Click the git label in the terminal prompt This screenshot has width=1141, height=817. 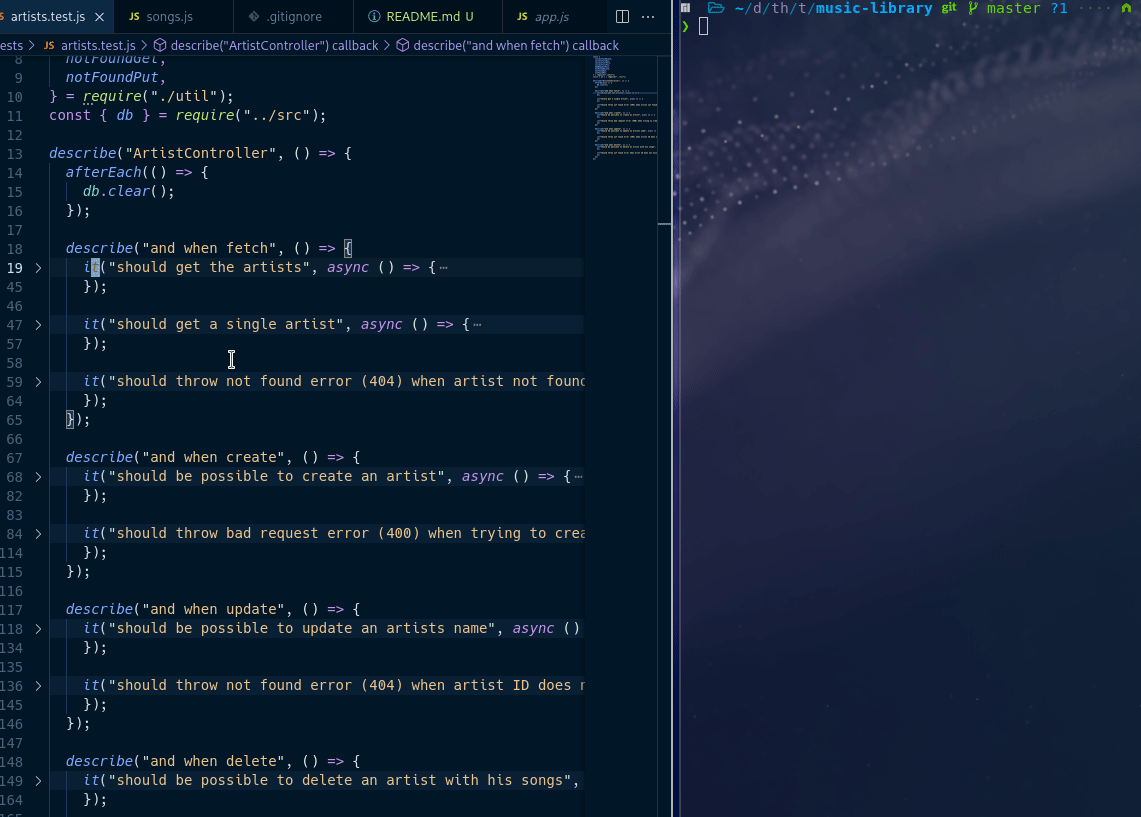pos(949,8)
